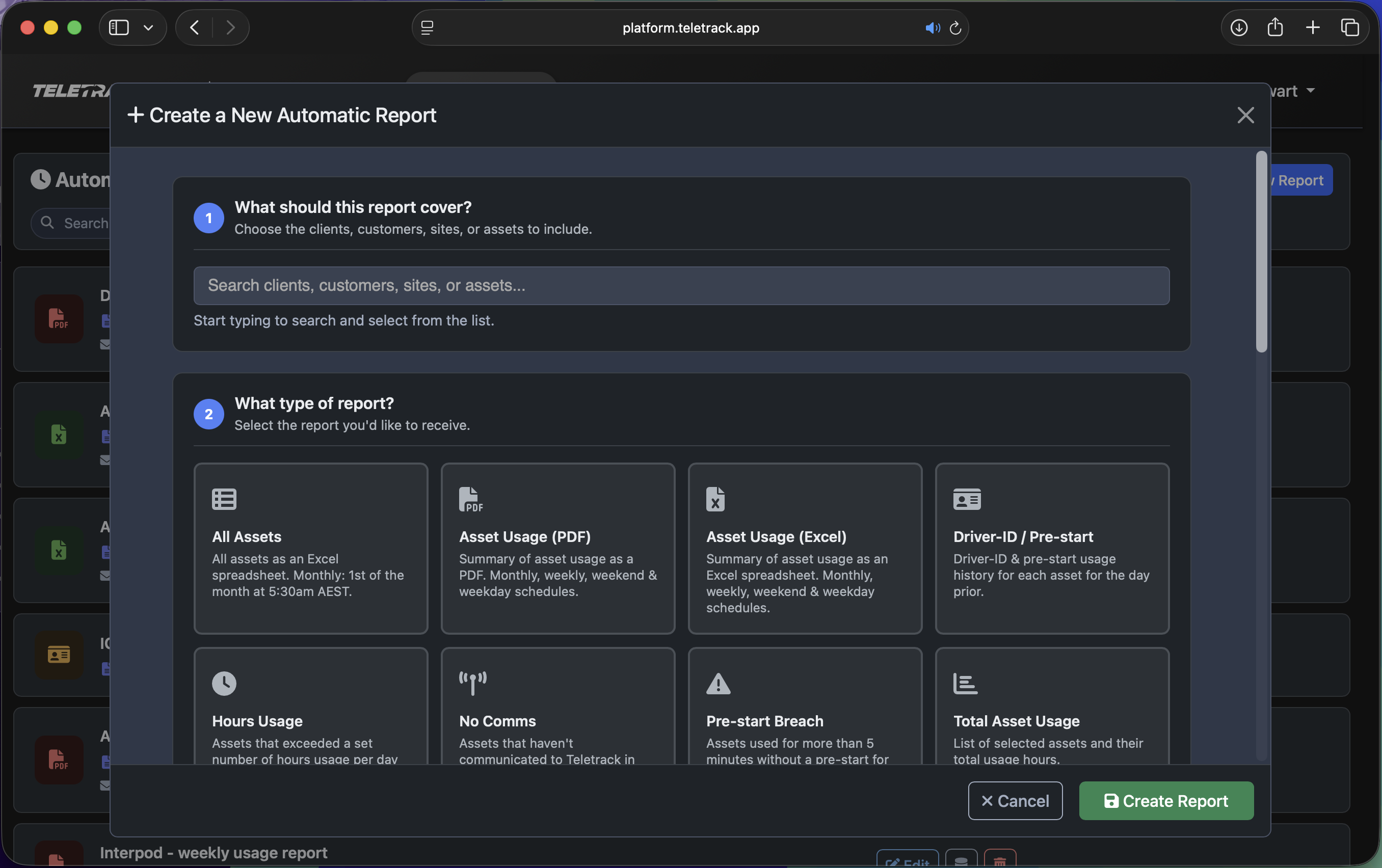
Task: Click the red PDF icon in the first background row
Action: pyautogui.click(x=59, y=318)
